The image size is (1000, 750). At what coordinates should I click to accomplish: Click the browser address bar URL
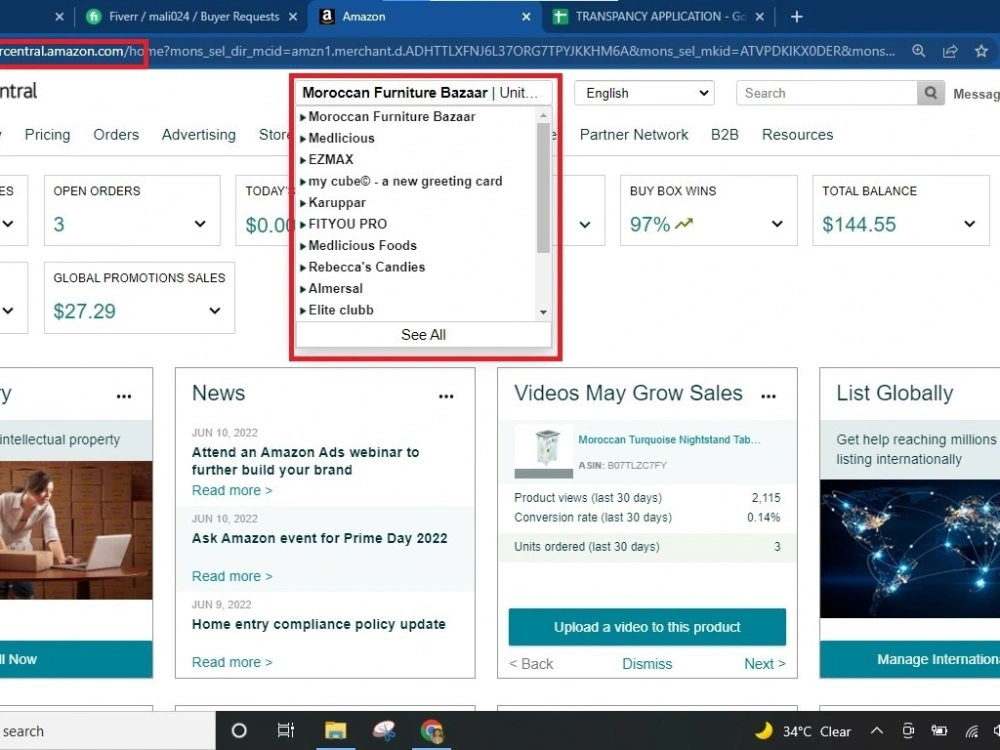click(446, 51)
